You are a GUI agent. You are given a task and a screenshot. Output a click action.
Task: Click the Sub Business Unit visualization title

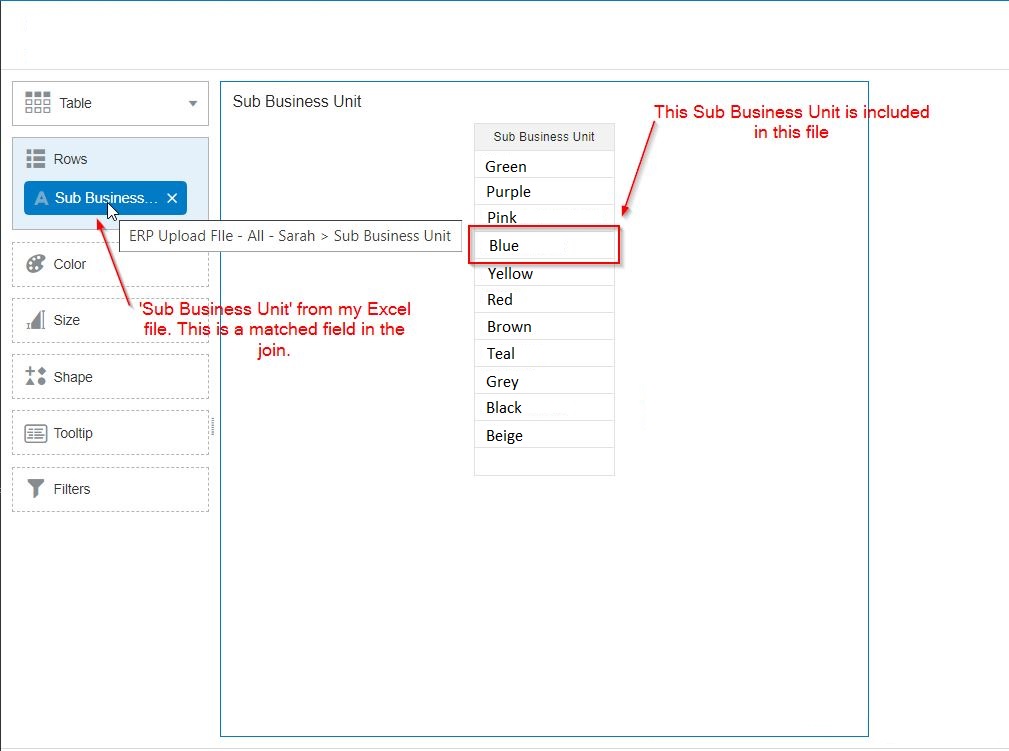[x=297, y=102]
